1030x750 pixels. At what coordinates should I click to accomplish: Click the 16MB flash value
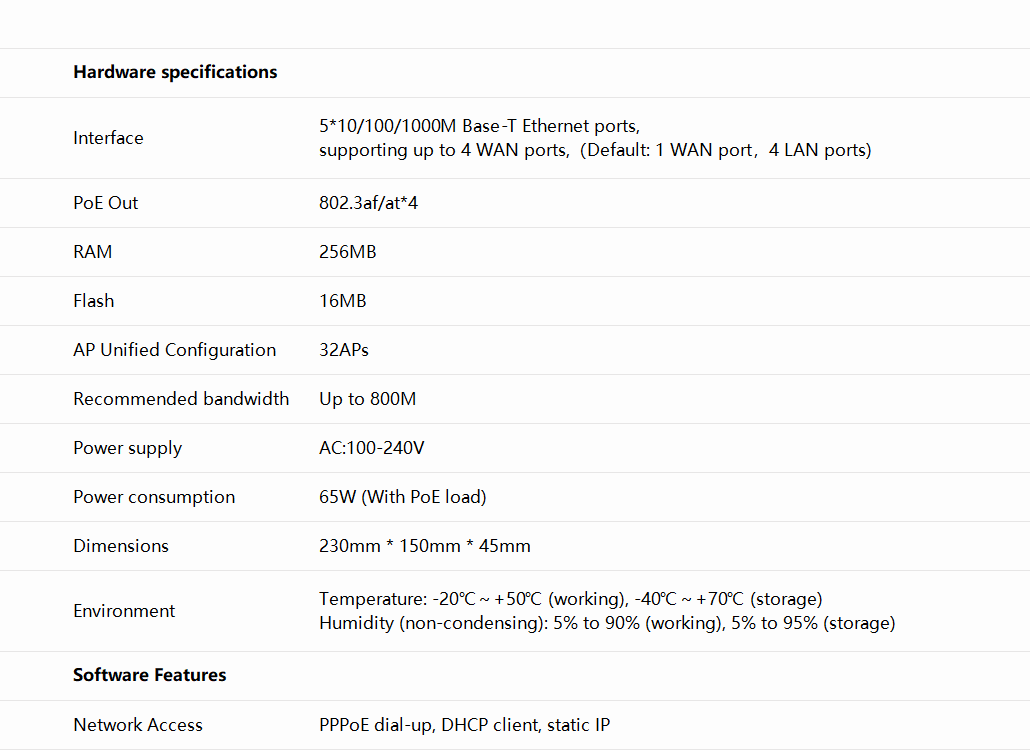tap(342, 301)
